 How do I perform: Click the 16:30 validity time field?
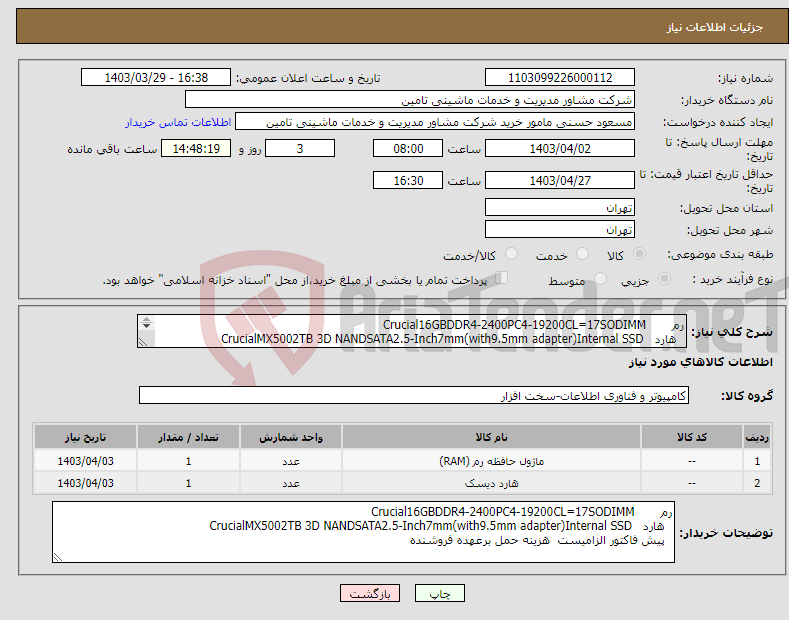(x=408, y=180)
